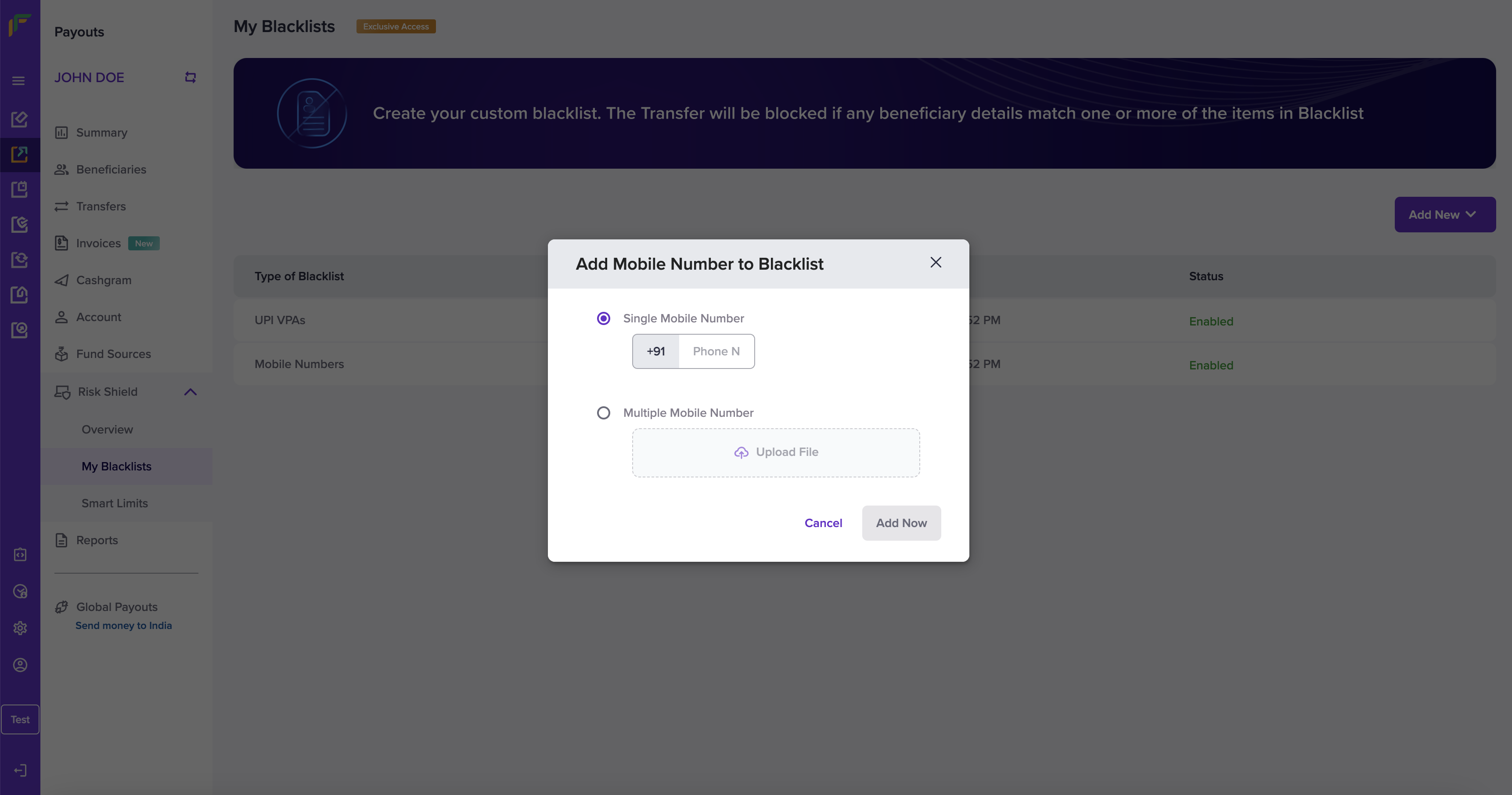Open Smart Limits in sidebar
The height and width of the screenshot is (795, 1512).
(x=115, y=503)
